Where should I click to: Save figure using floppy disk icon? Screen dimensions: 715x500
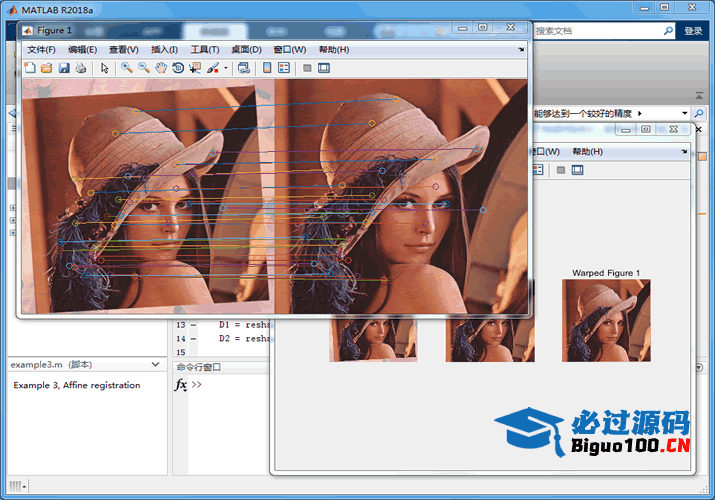tap(64, 68)
